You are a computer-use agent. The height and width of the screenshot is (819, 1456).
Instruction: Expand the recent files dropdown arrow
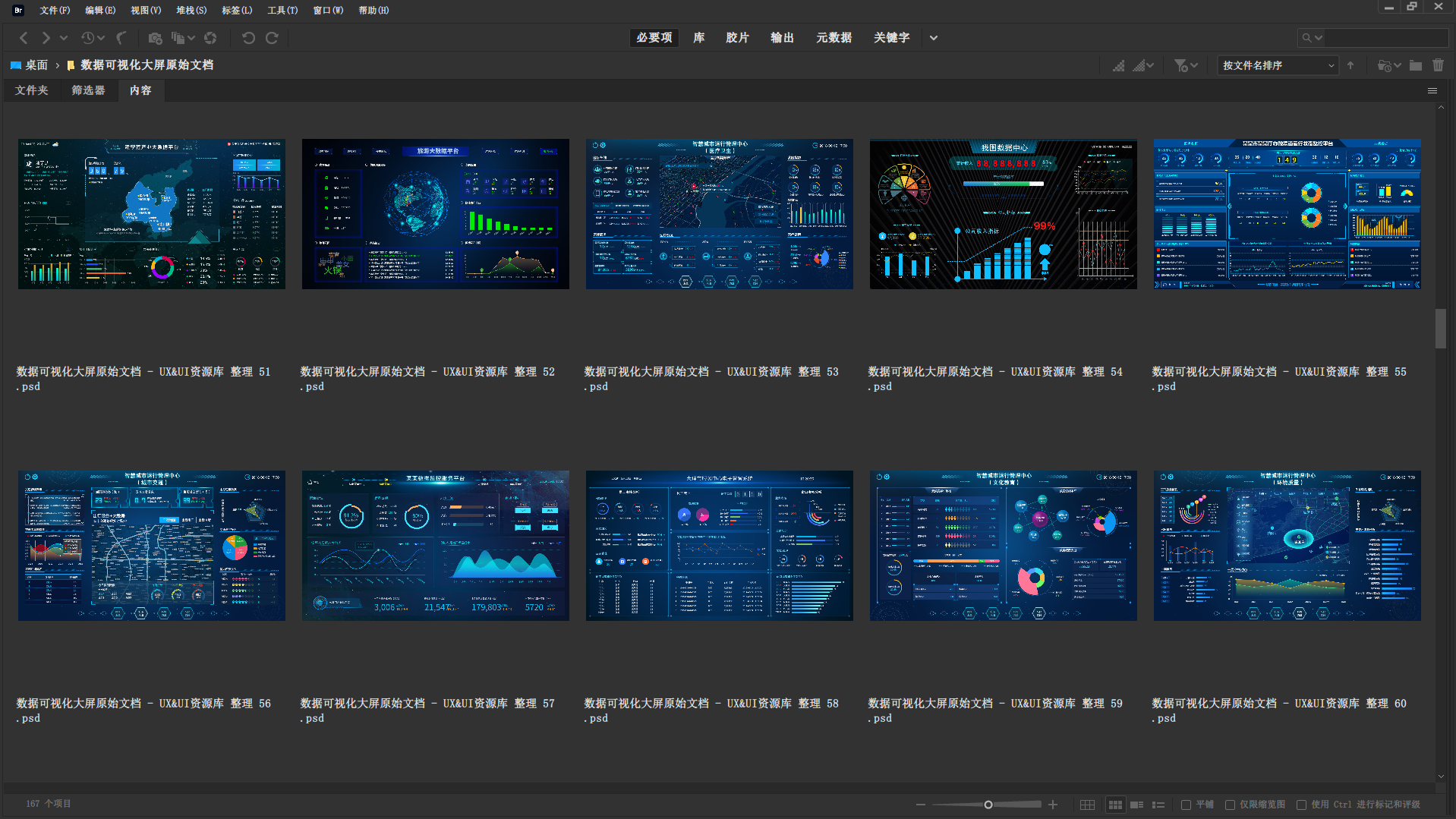[x=101, y=38]
